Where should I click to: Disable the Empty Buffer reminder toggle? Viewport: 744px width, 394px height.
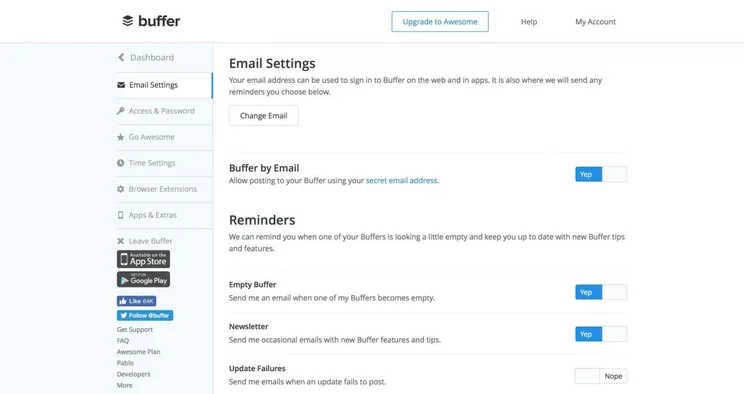coord(601,292)
